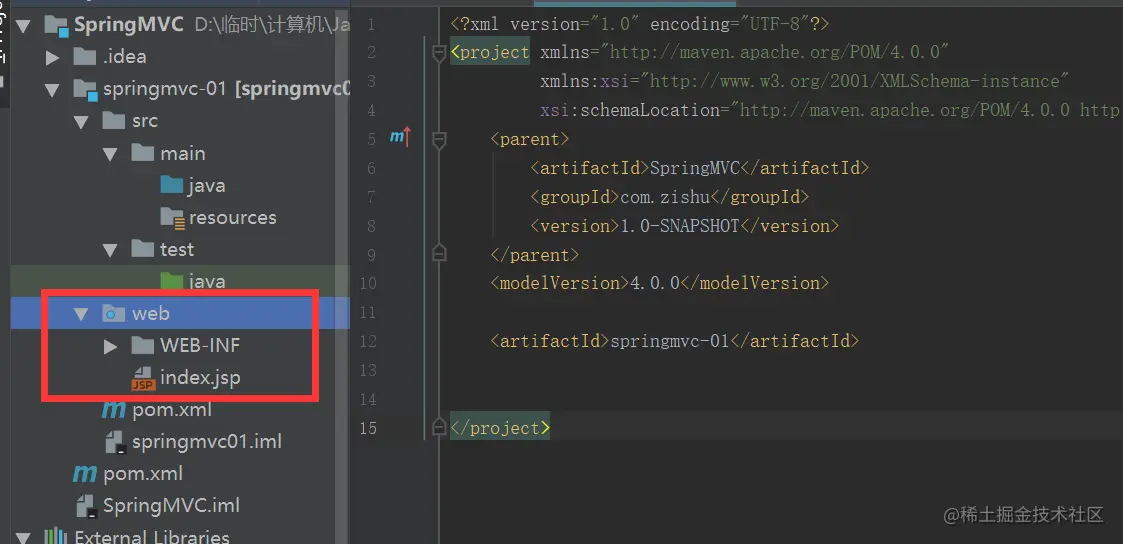The image size is (1123, 544).
Task: Click the web resource folder icon
Action: pos(114,313)
